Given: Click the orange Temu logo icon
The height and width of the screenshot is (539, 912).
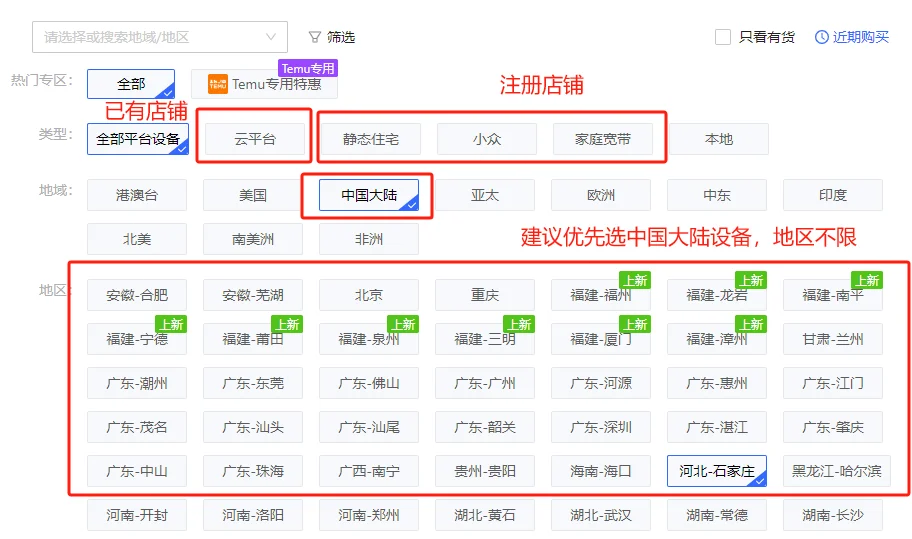Looking at the screenshot, I should pos(218,84).
